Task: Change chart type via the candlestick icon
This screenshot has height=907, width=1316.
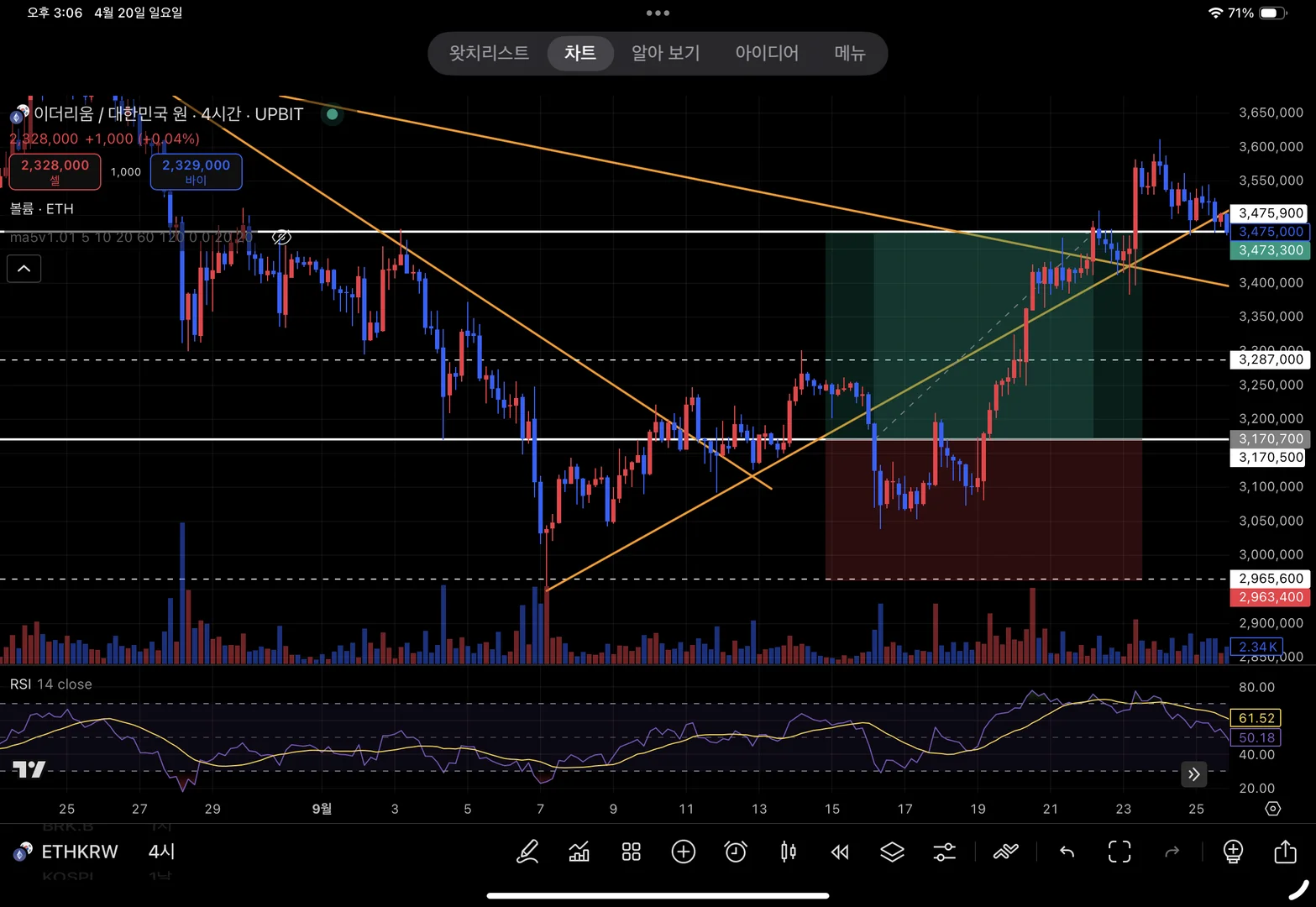Action: (x=788, y=852)
